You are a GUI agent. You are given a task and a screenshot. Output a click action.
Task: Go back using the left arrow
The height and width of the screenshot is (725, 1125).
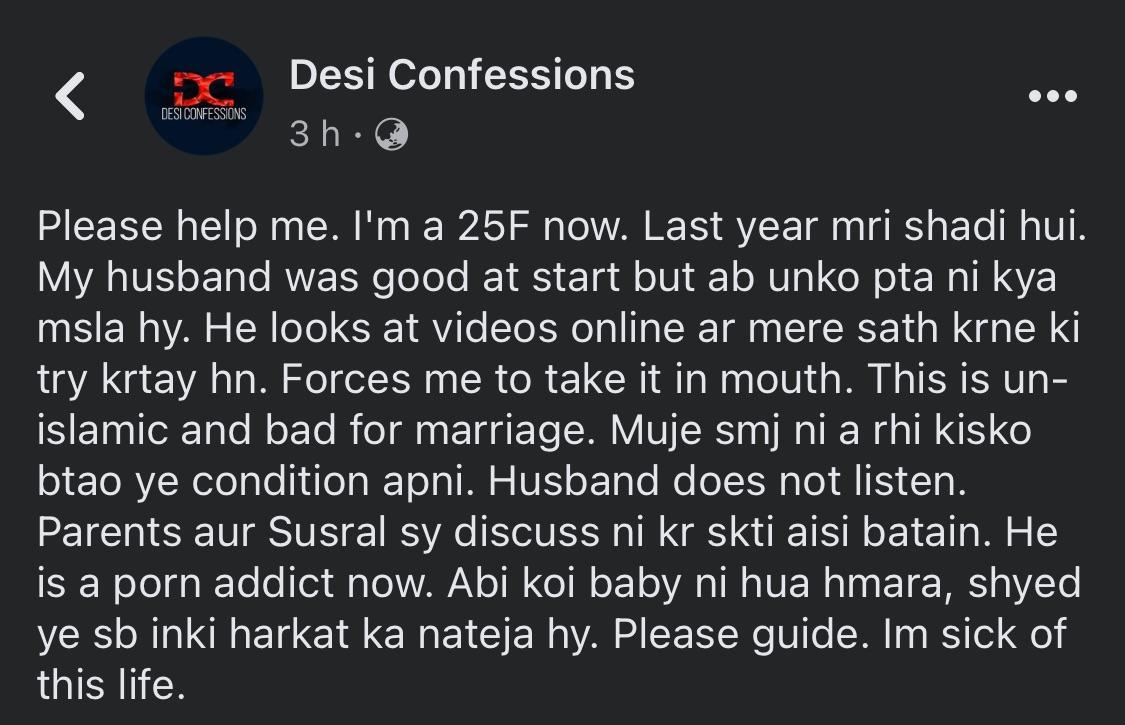coord(70,97)
